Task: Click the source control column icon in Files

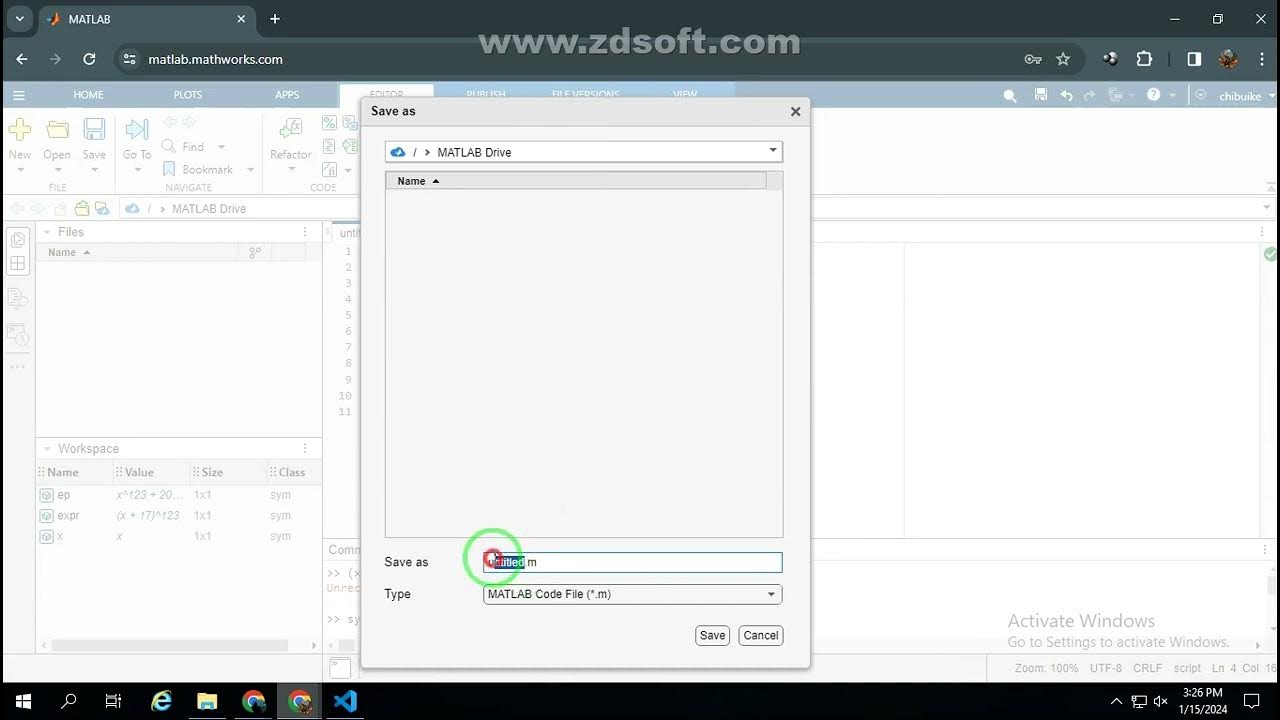Action: tap(255, 252)
